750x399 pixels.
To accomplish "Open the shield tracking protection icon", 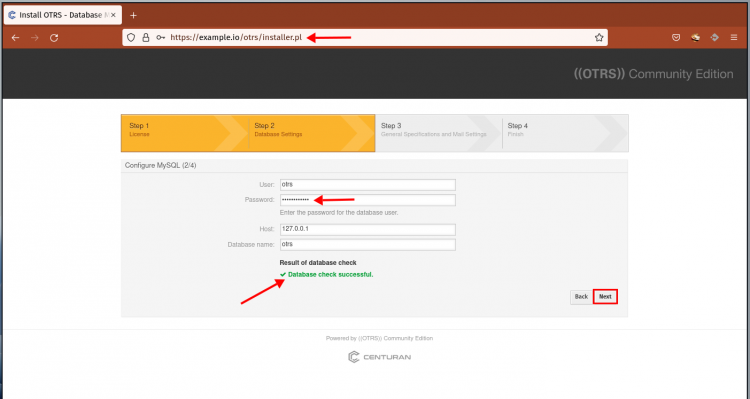I will (131, 37).
